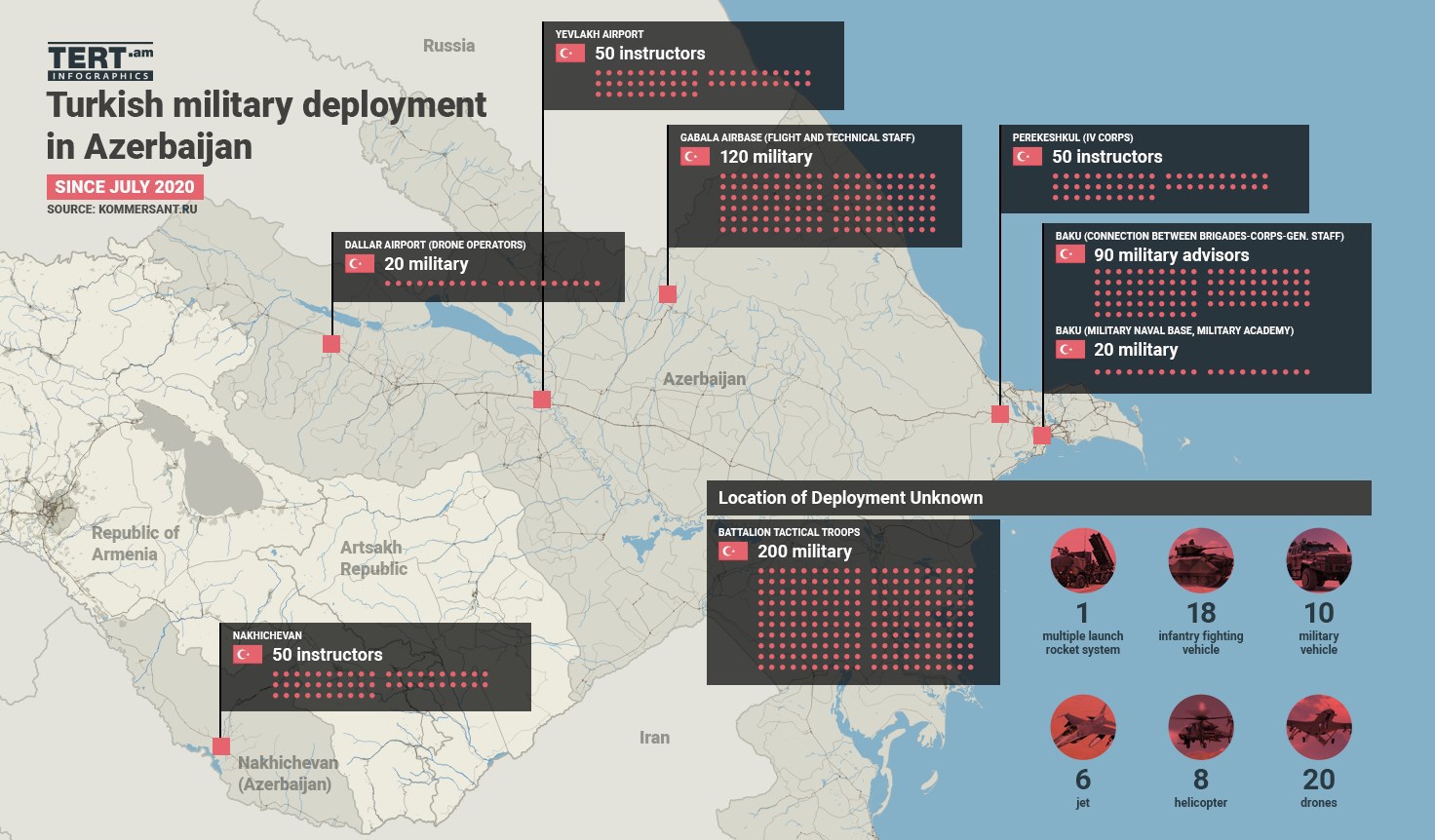This screenshot has height=840, width=1435.
Task: Select the military vehicle circle icon
Action: pyautogui.click(x=1318, y=561)
